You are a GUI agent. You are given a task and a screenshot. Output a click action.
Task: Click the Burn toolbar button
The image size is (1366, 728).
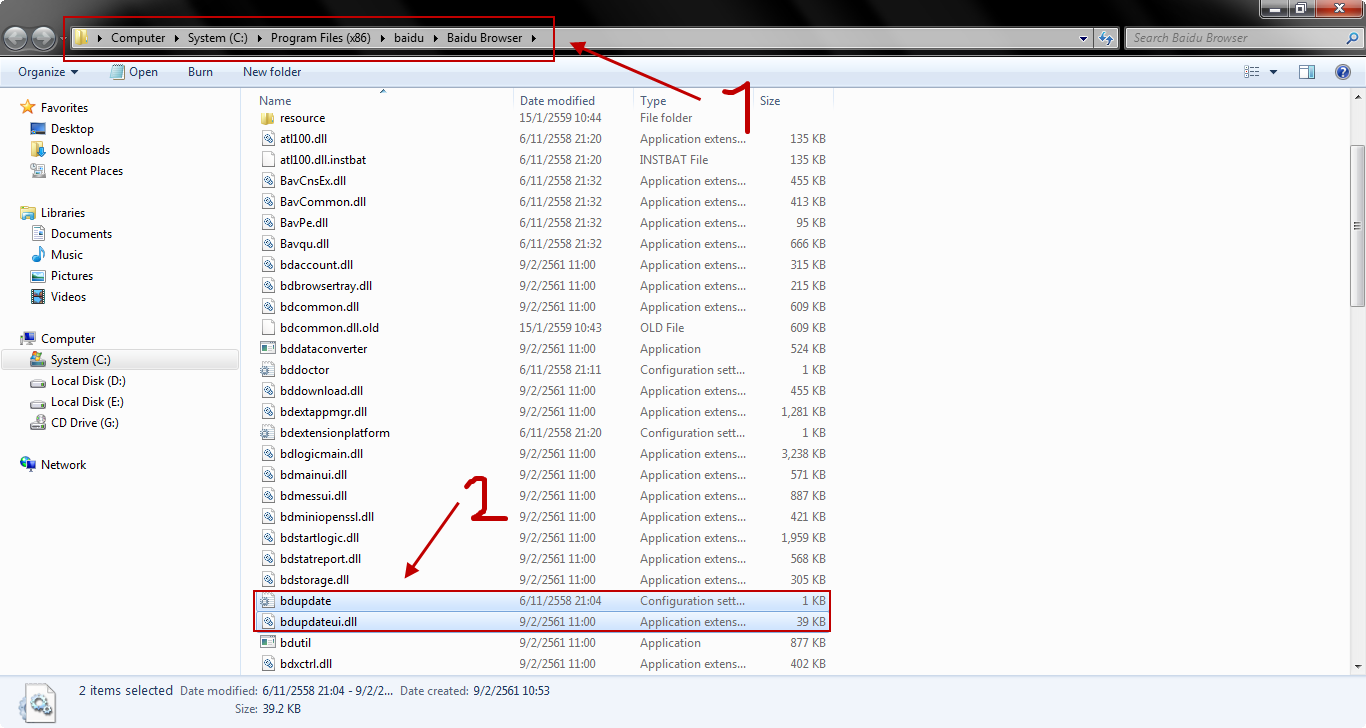point(200,72)
